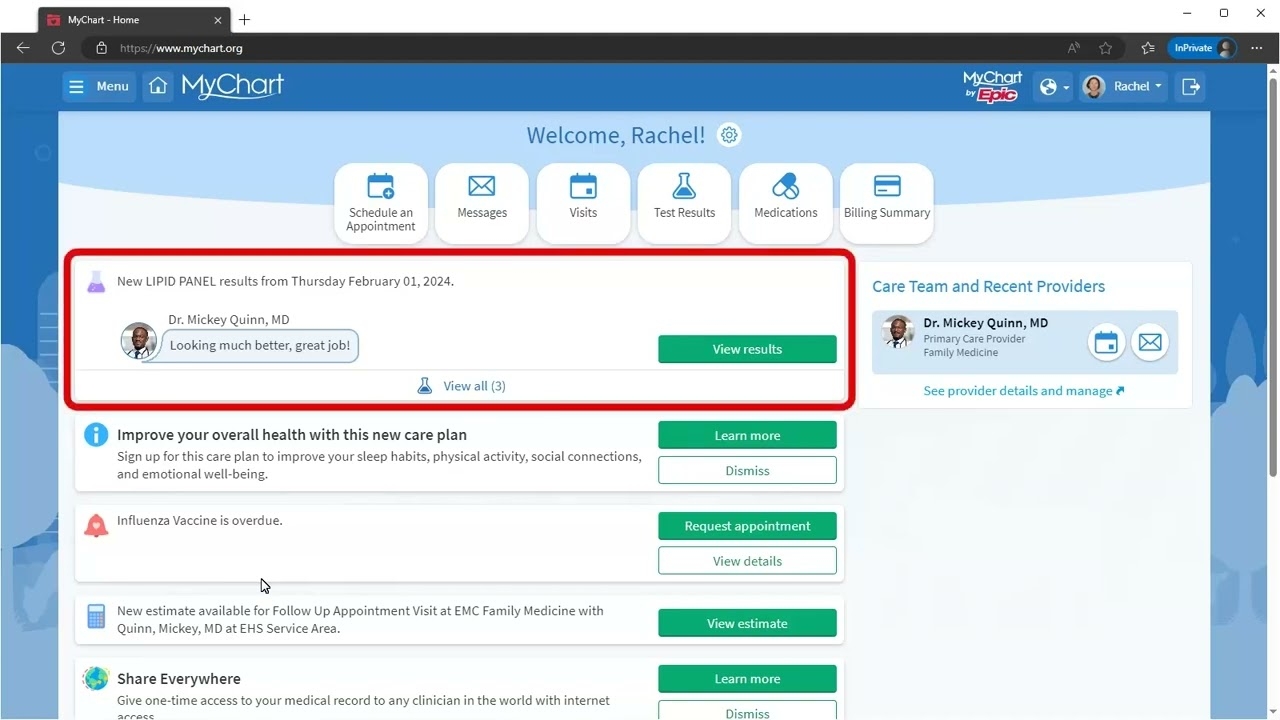The image size is (1280, 720).
Task: Click the View results button
Action: coord(747,349)
